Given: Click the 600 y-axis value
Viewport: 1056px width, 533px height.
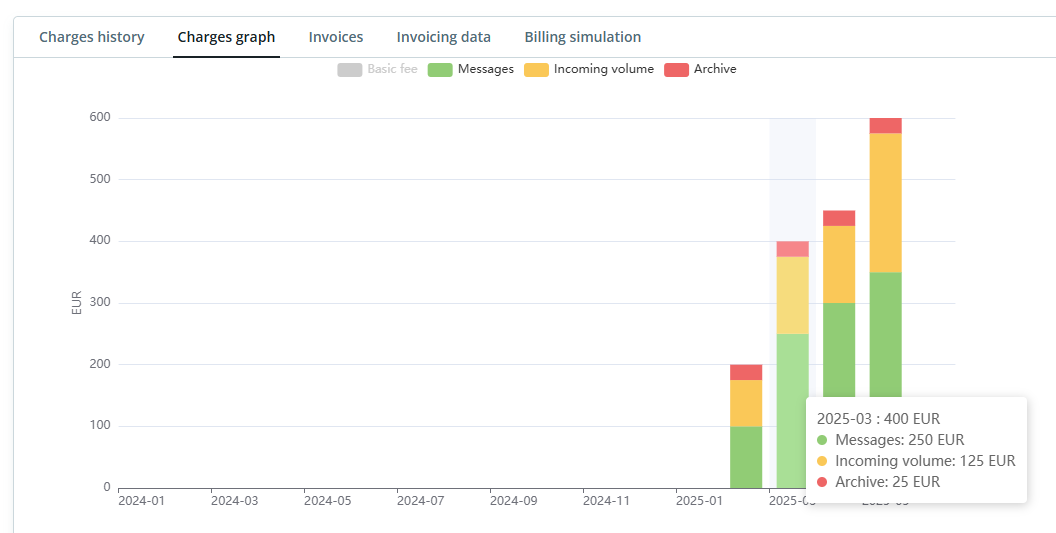Looking at the screenshot, I should [100, 117].
